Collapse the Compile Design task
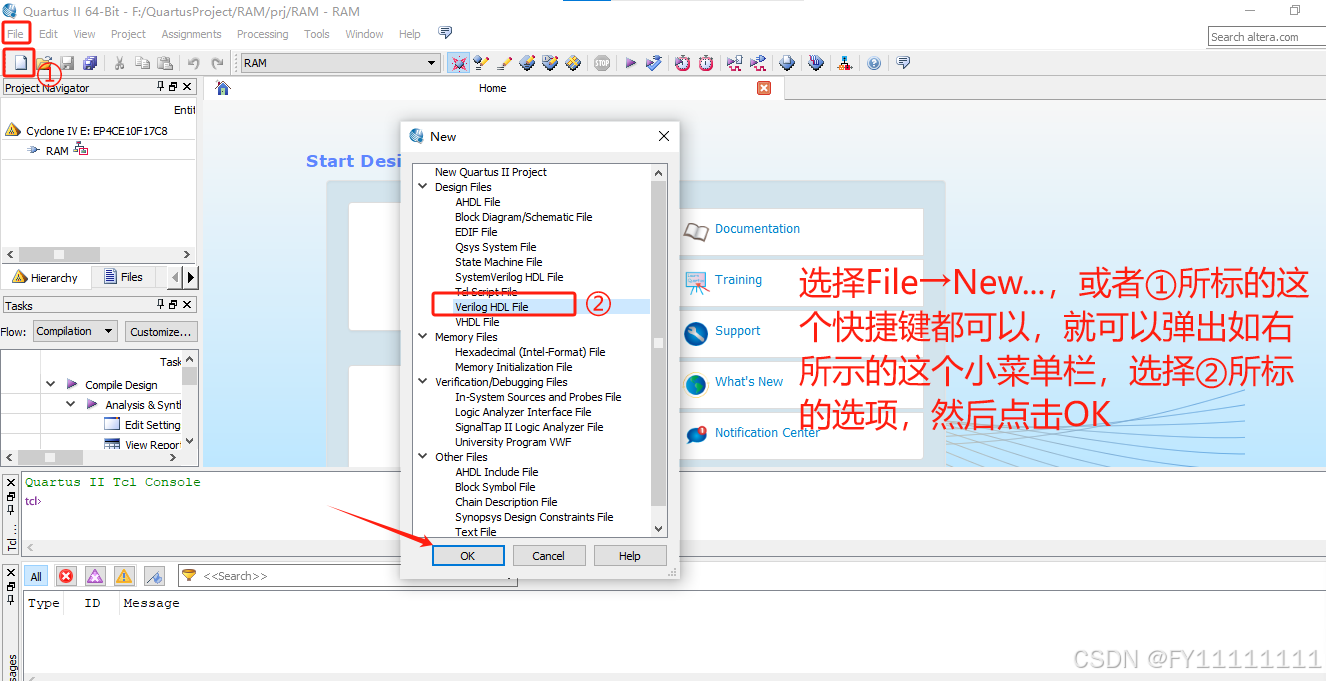The image size is (1326, 681). [51, 384]
